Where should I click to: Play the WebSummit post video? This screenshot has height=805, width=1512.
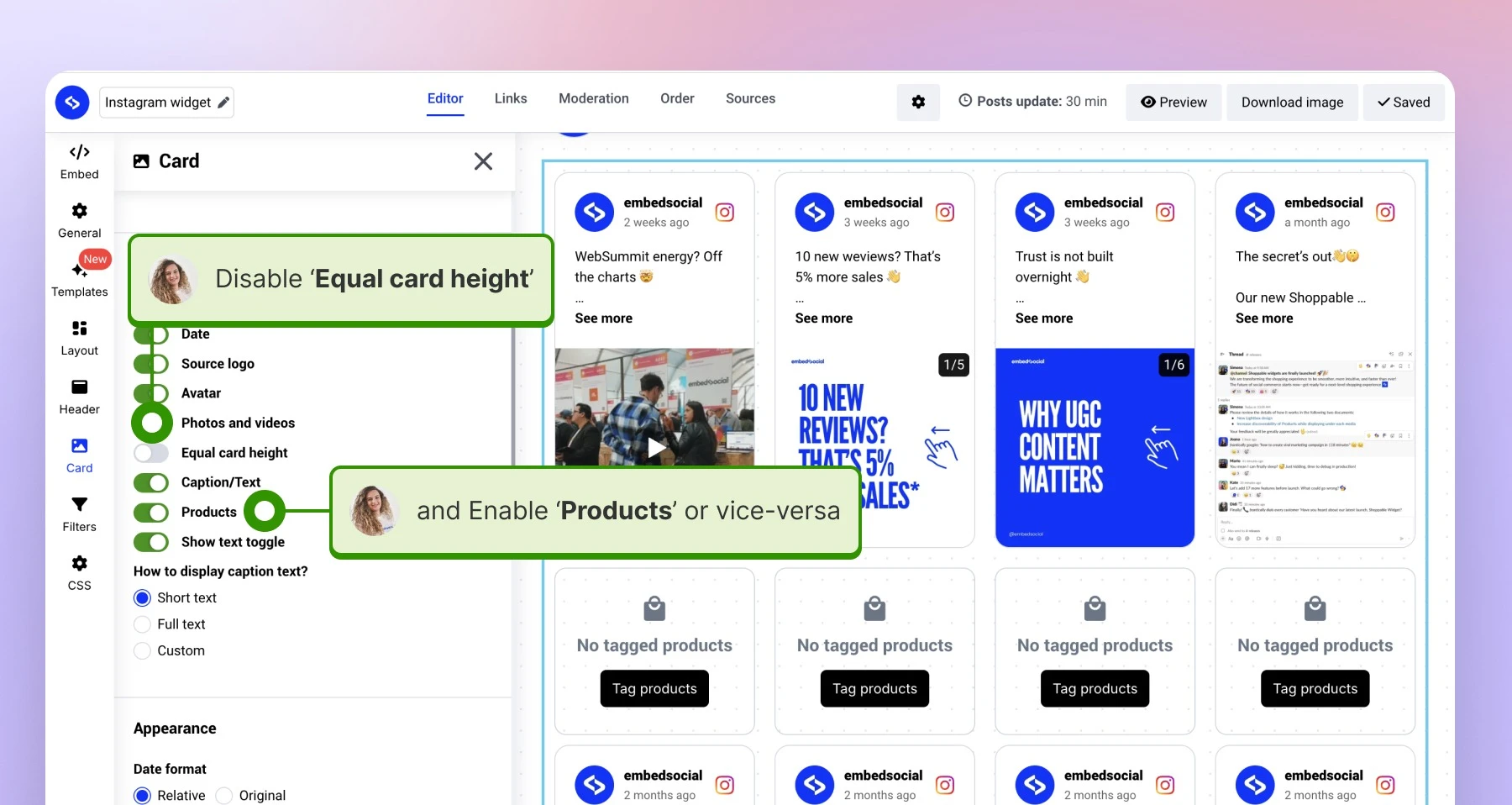(656, 447)
